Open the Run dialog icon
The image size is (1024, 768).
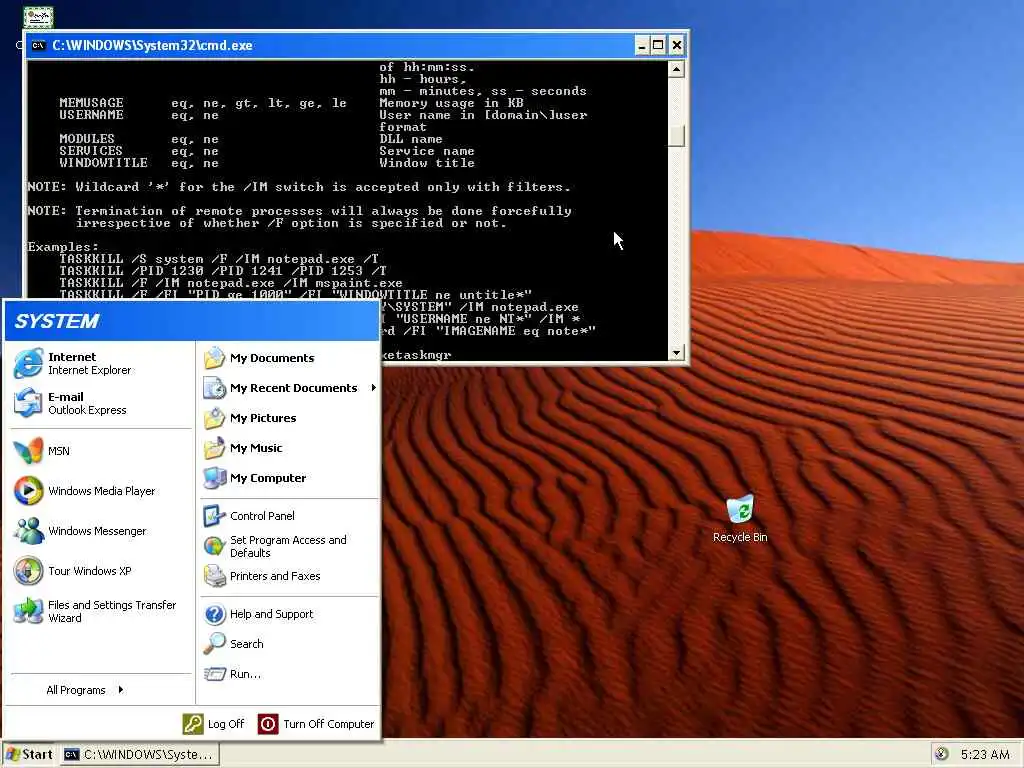tap(214, 674)
